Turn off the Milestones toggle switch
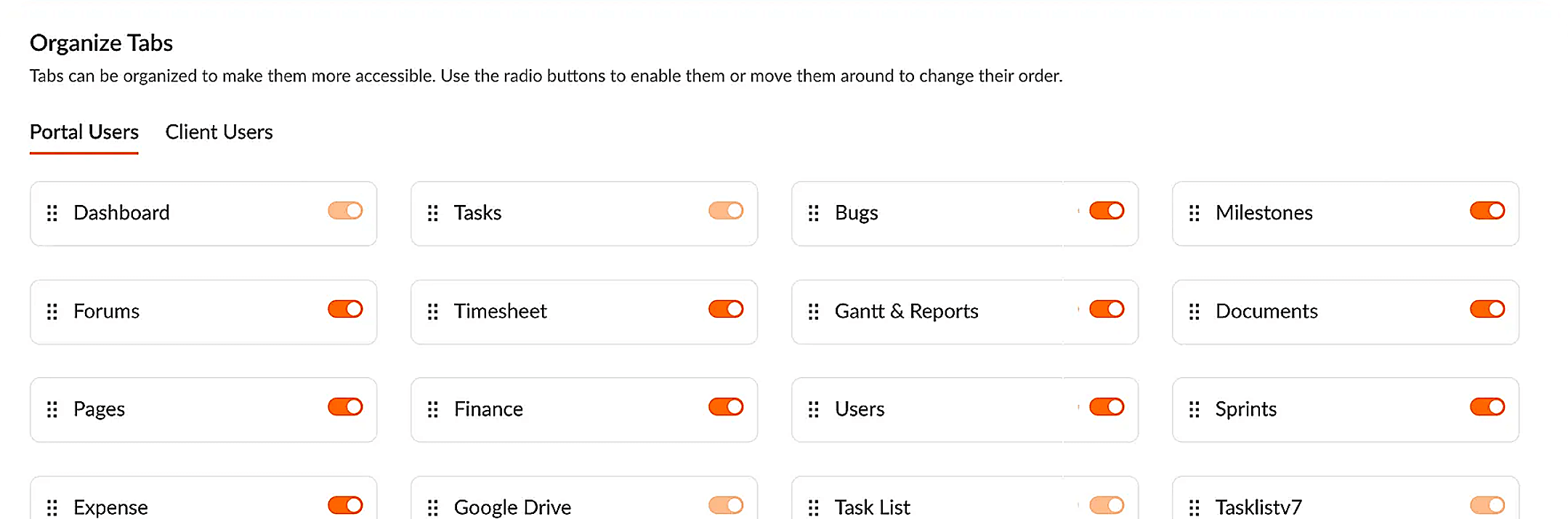 1487,211
